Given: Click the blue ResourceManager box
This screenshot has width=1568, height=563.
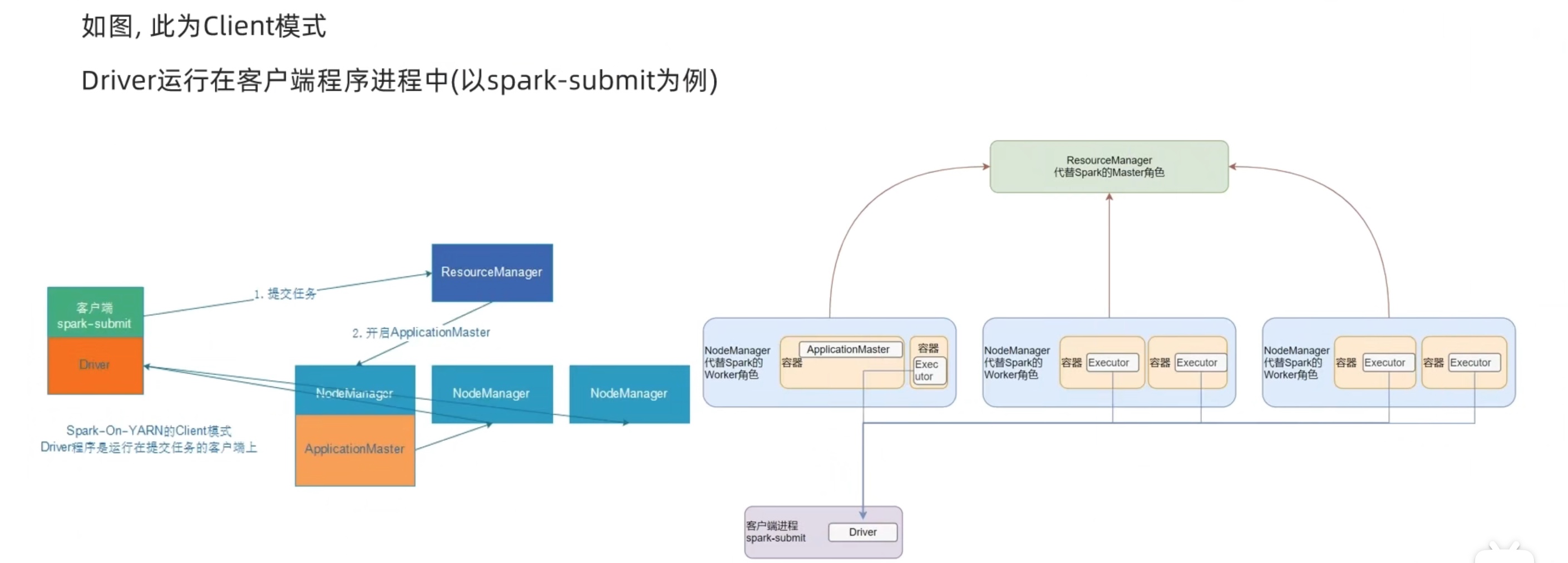Looking at the screenshot, I should [492, 272].
